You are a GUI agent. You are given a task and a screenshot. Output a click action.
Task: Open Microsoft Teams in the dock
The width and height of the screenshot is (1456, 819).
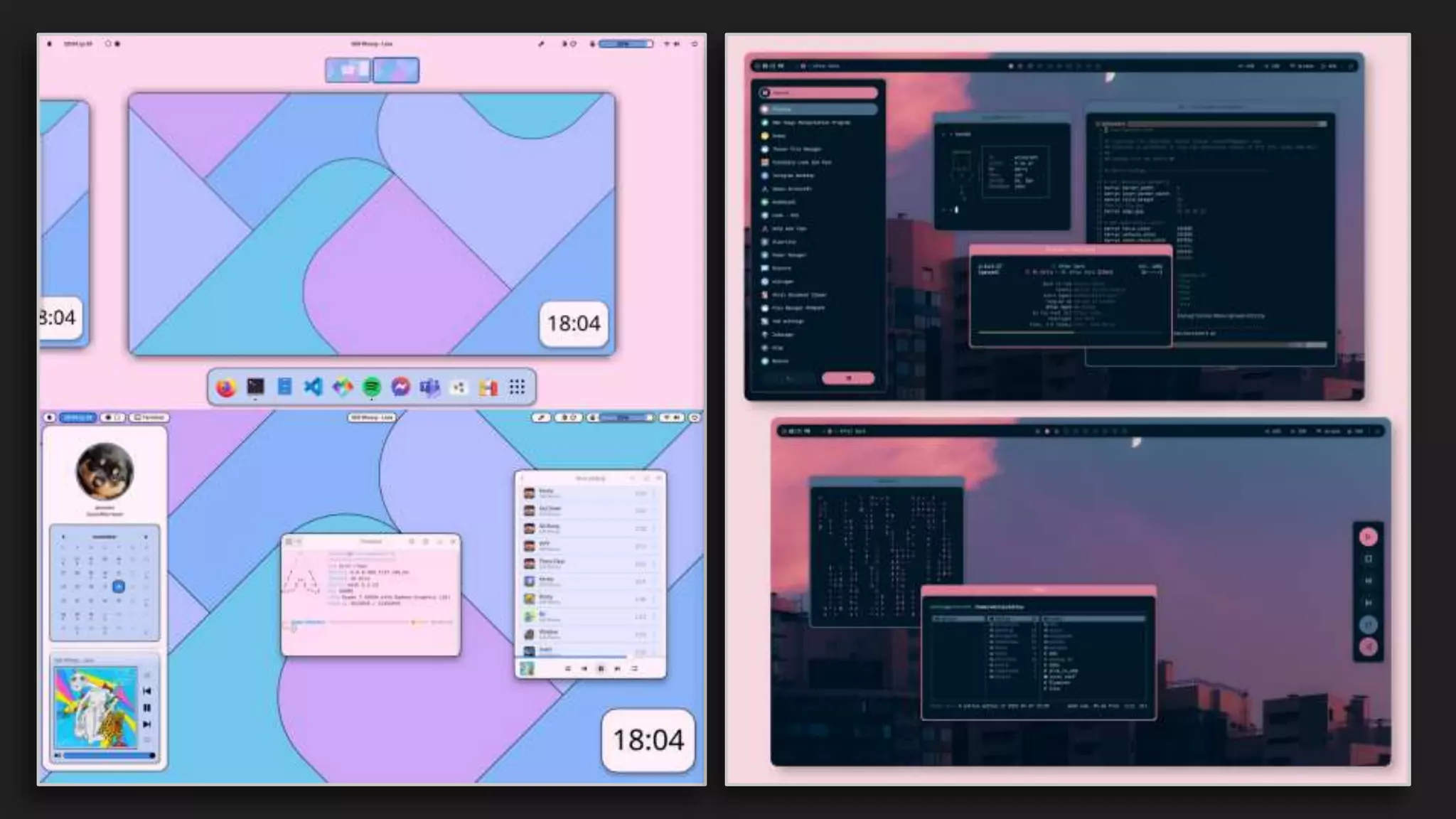[x=429, y=387]
